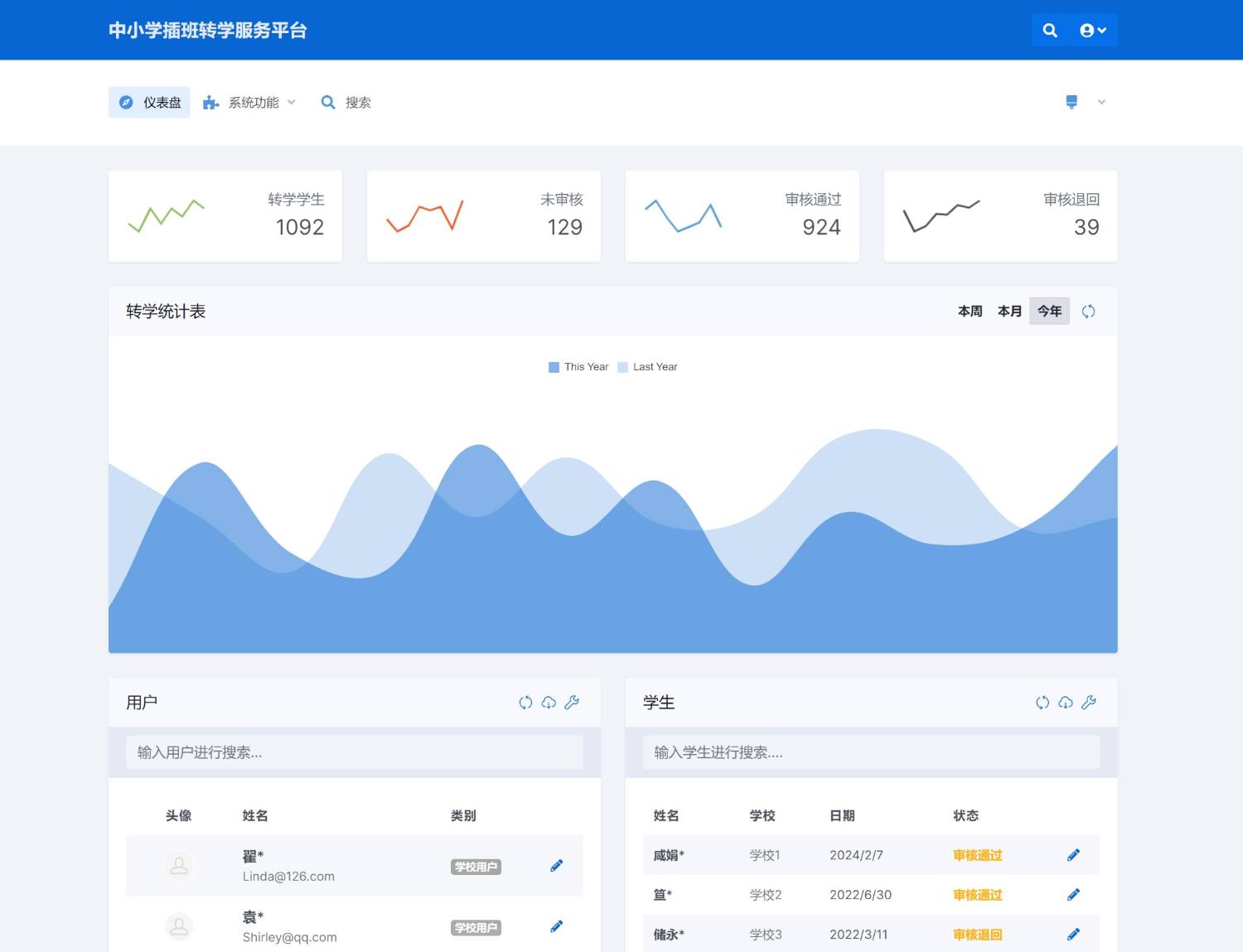Click the 类别 column header
Viewport: 1243px width, 952px height.
click(463, 815)
